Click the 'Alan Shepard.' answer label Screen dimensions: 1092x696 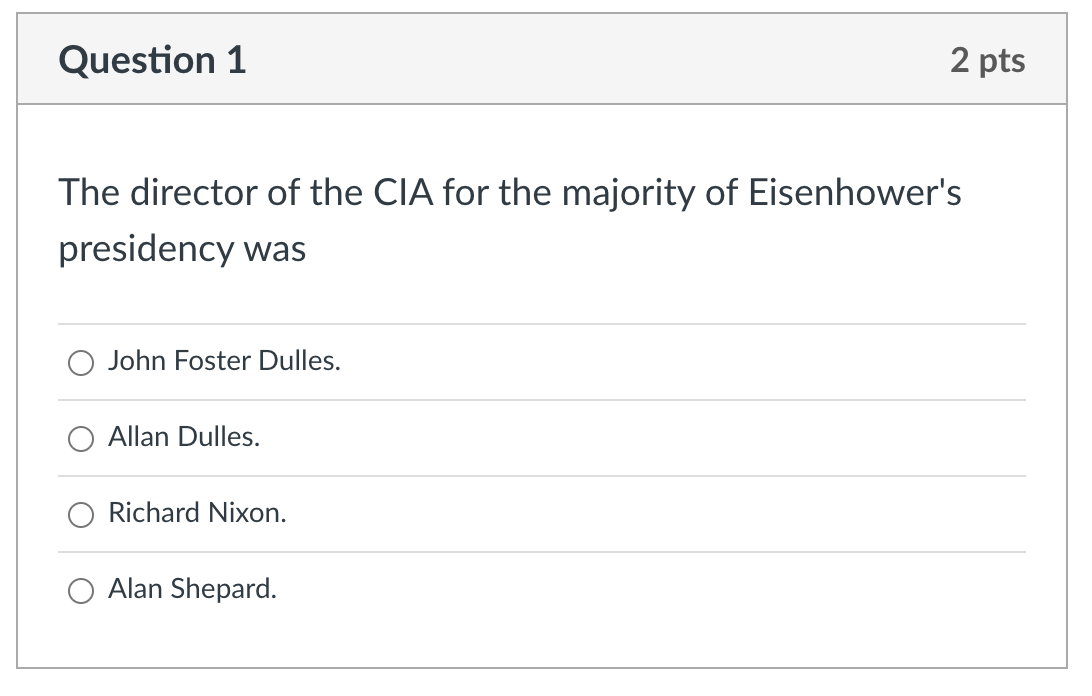(x=192, y=589)
